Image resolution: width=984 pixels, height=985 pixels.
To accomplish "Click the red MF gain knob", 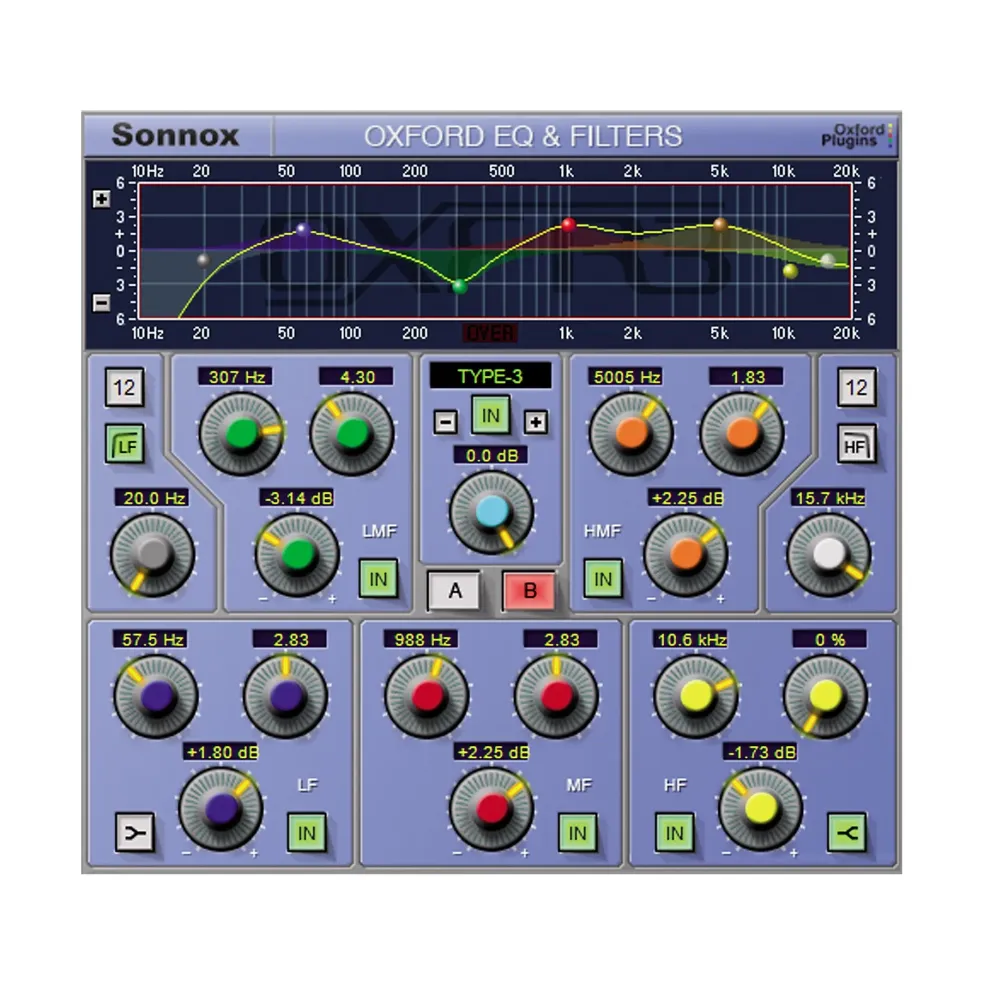I will click(492, 809).
